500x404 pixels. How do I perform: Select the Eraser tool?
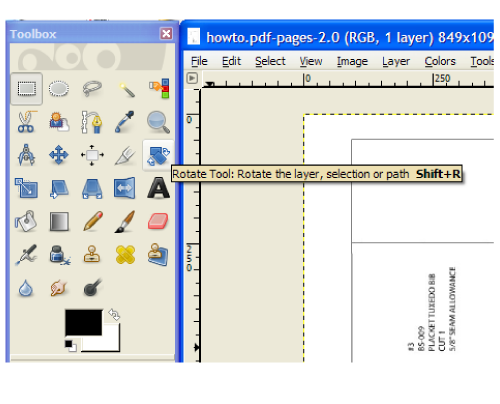coord(158,221)
